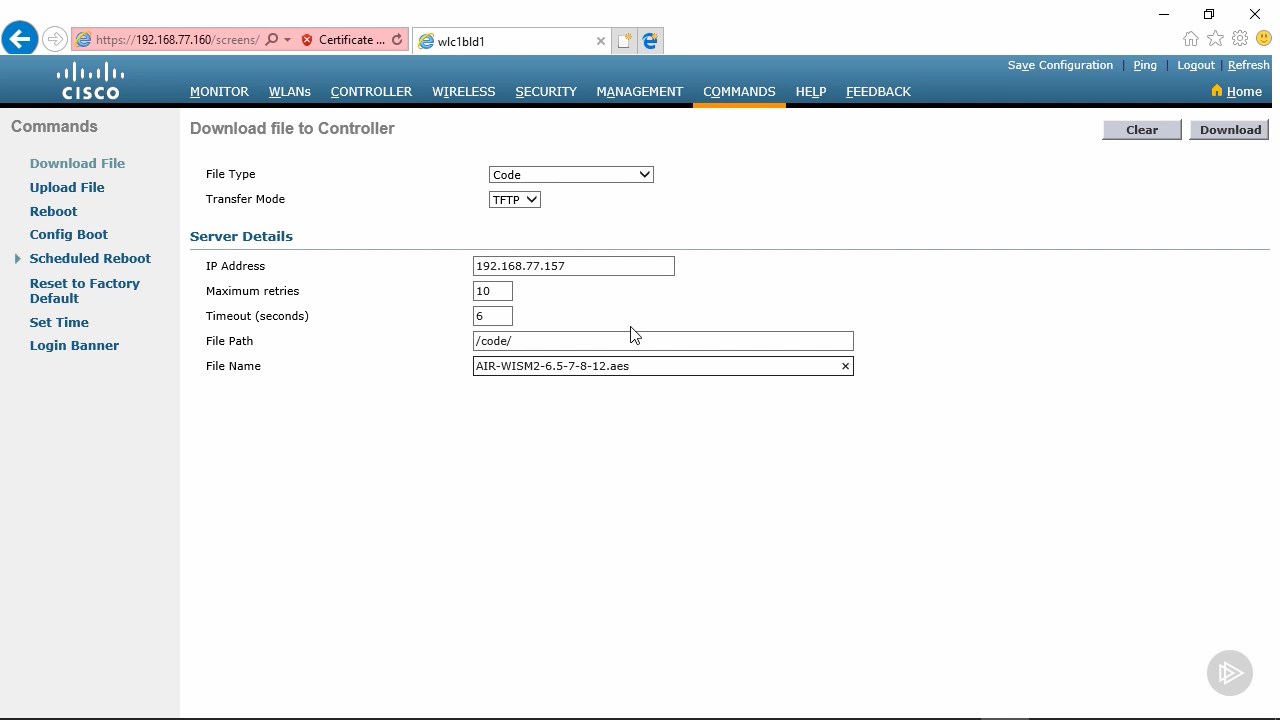
Task: Open Scheduled Reboot in the sidebar
Action: click(90, 258)
